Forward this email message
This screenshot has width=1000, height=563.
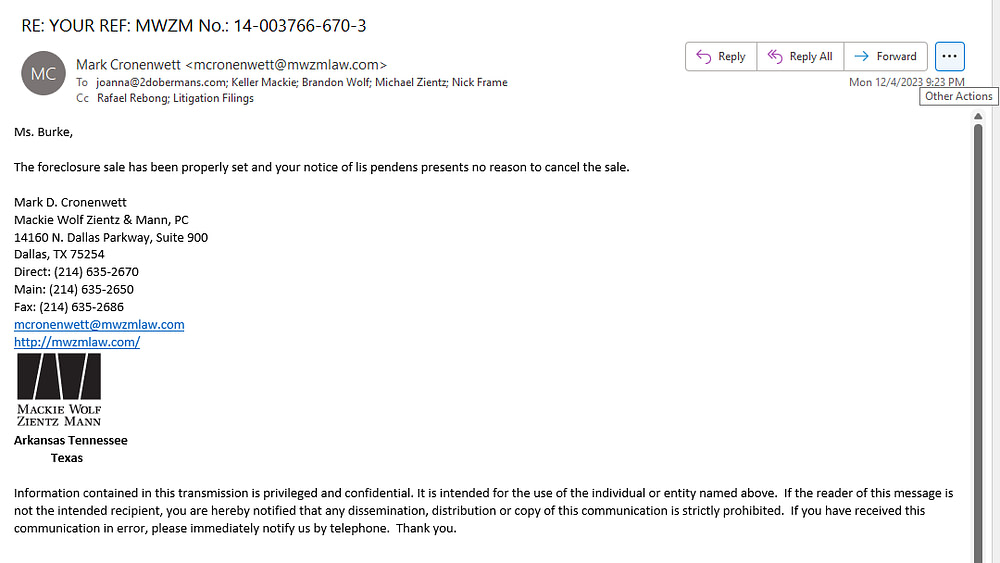tap(886, 57)
